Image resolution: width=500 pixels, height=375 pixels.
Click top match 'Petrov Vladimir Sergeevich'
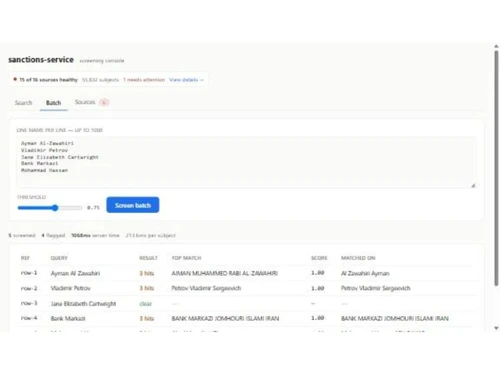pyautogui.click(x=206, y=288)
